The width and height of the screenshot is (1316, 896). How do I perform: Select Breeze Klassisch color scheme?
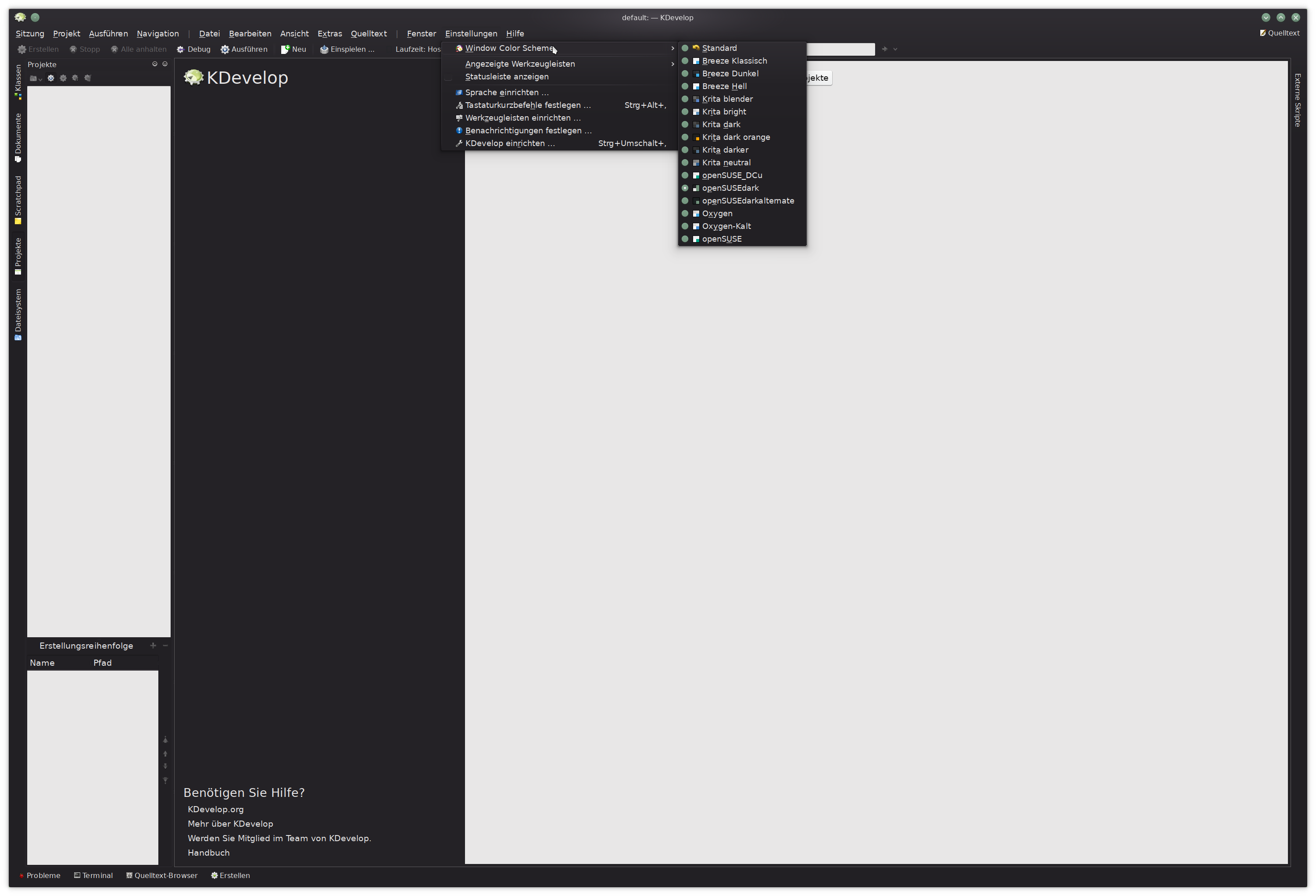pos(742,61)
